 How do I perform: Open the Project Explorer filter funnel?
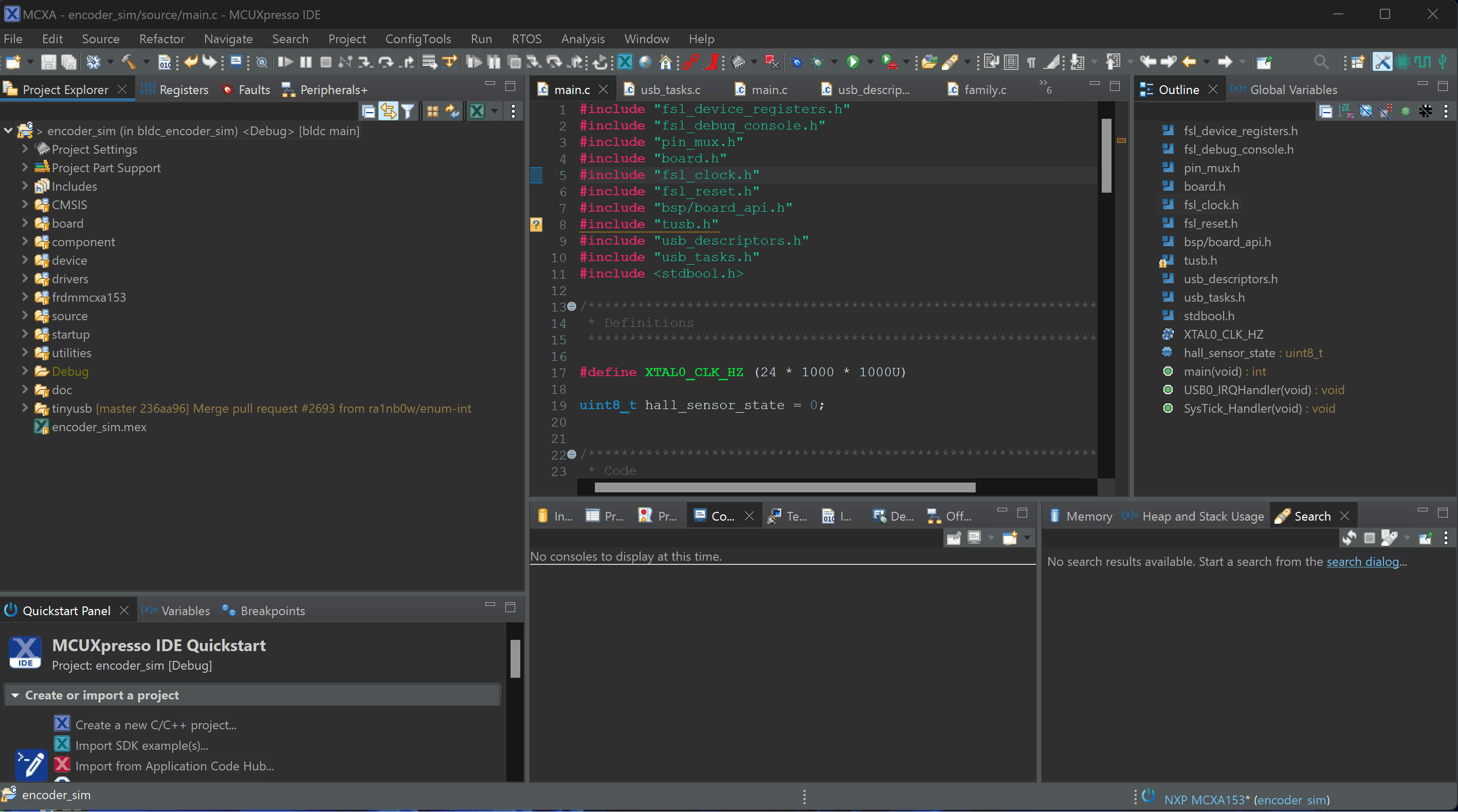point(408,112)
